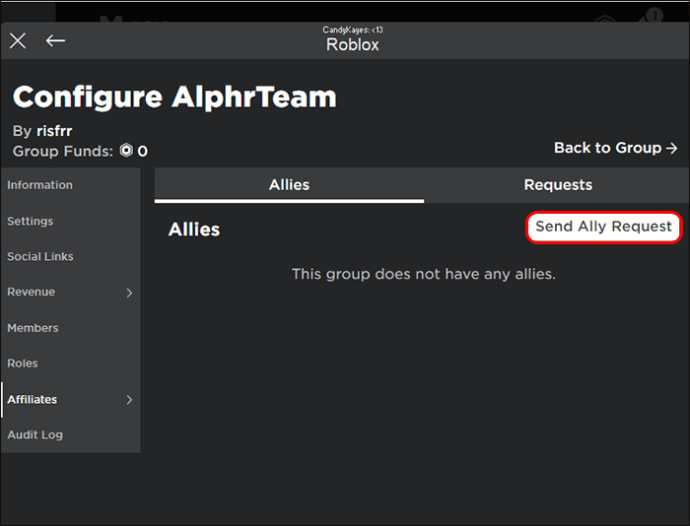
Task: Expand the Revenue chevron arrow
Action: coord(129,293)
